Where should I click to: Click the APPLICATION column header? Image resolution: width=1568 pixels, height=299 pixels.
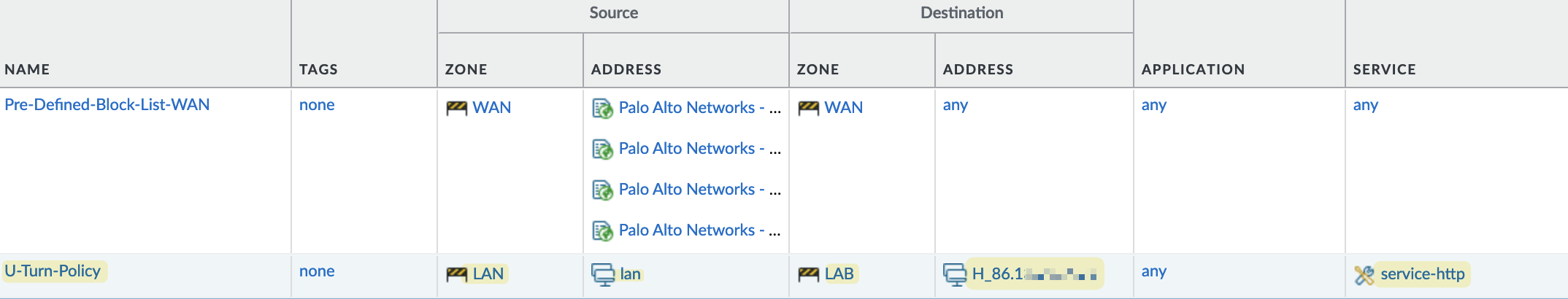pos(1193,69)
